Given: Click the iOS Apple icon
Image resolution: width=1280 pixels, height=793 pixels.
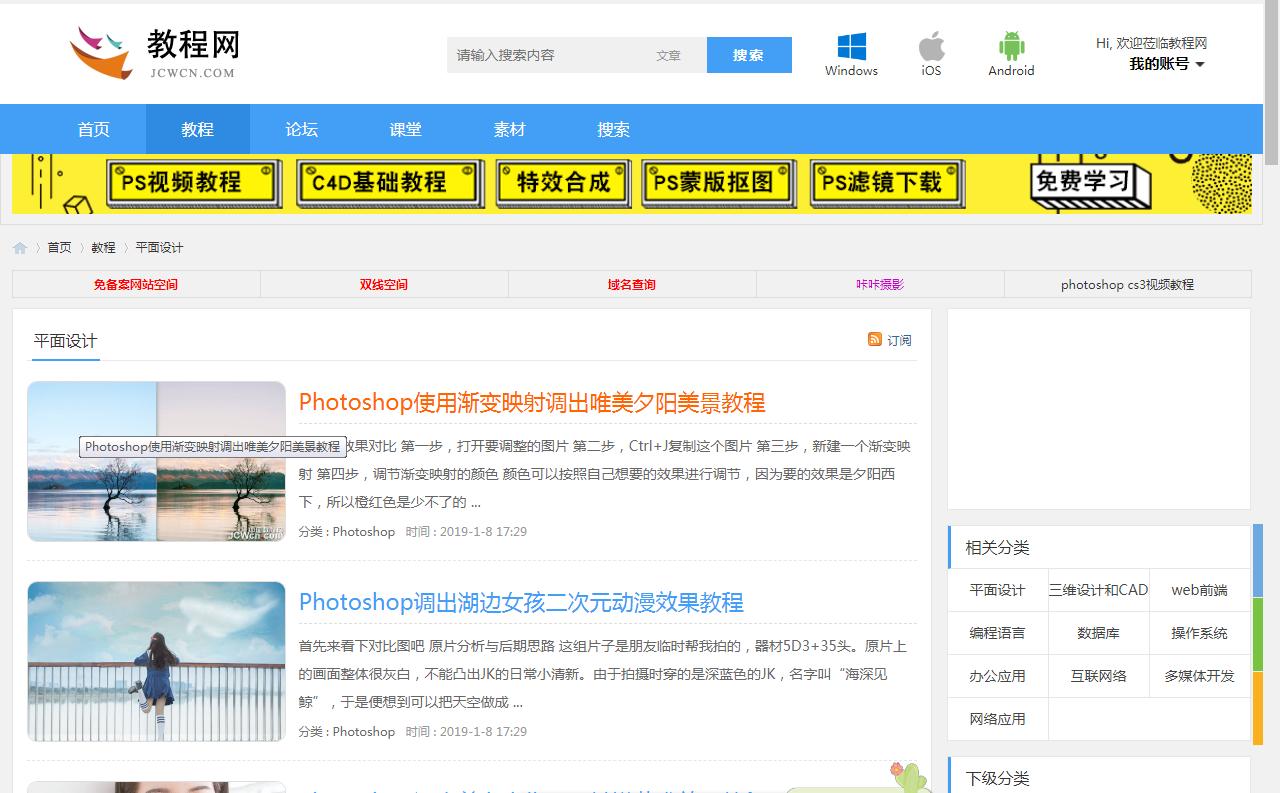Looking at the screenshot, I should [x=931, y=45].
